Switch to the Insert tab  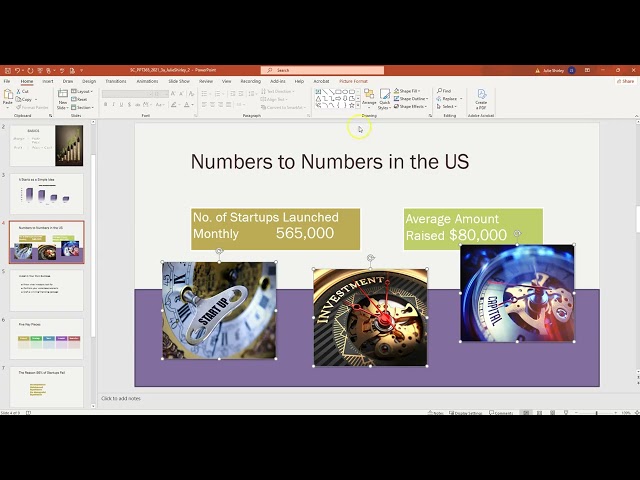tap(48, 81)
